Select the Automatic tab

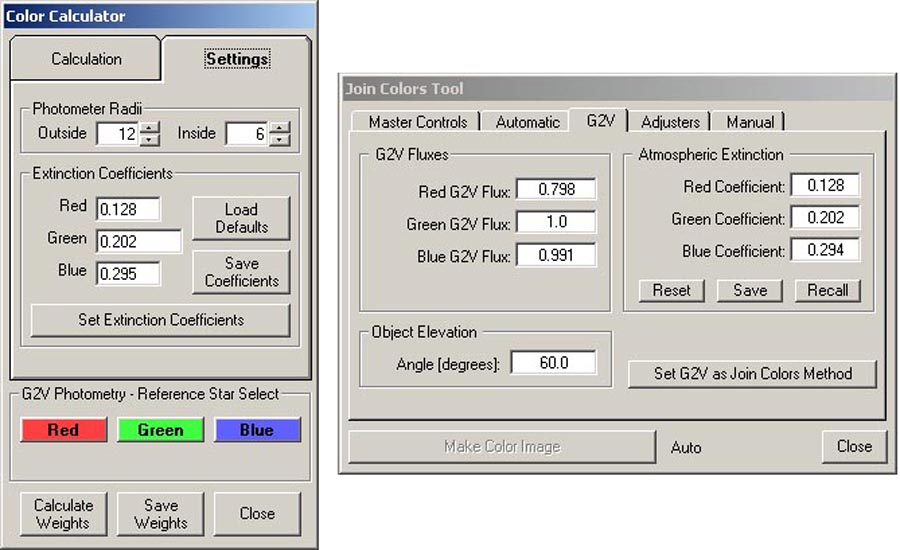(x=527, y=122)
